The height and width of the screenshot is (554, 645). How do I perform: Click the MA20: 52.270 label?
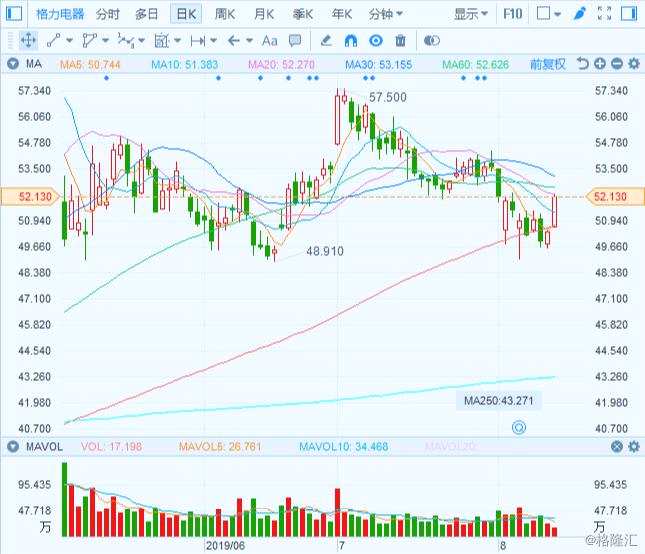coord(281,65)
